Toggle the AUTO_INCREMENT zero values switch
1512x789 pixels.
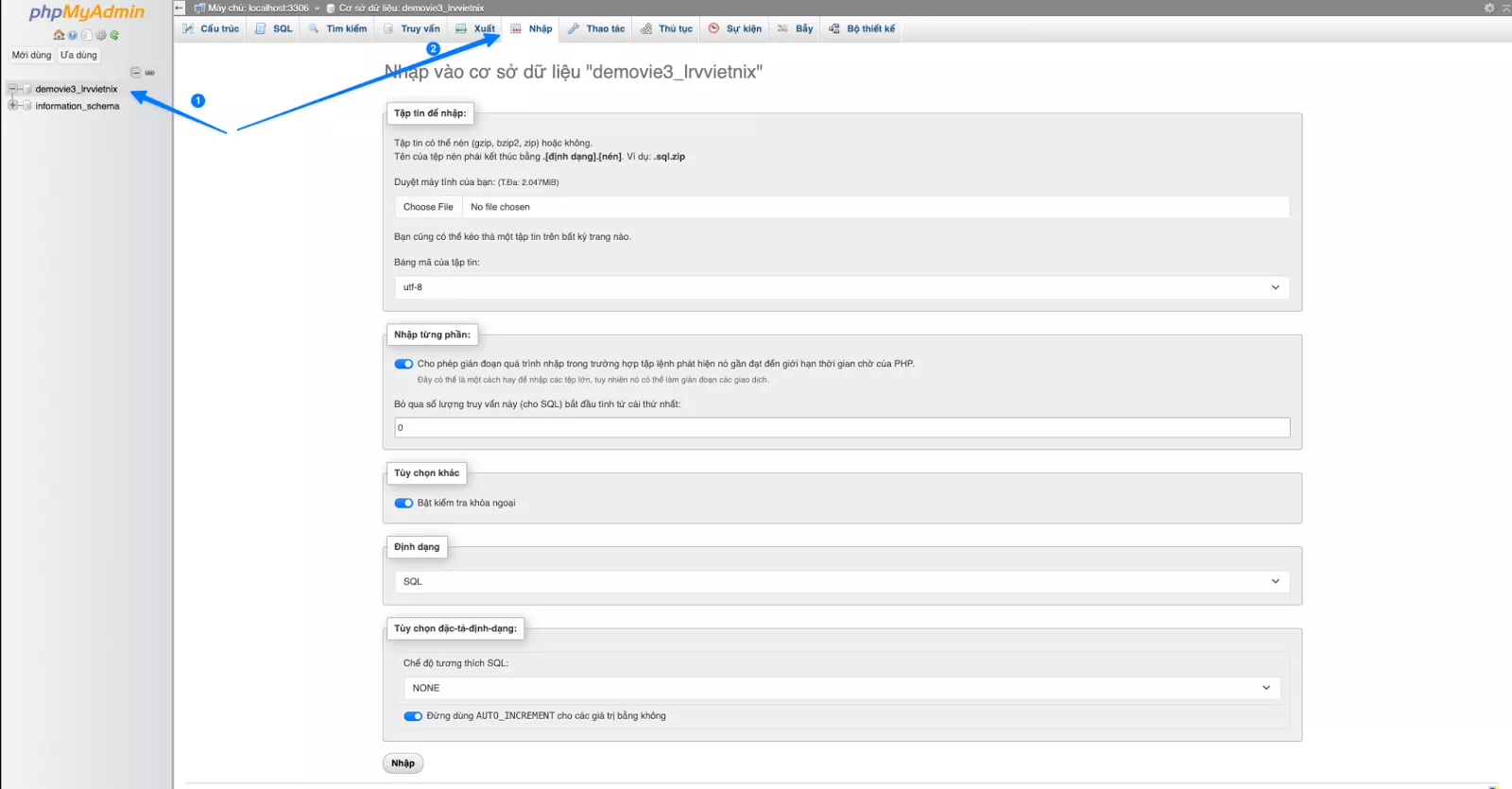(413, 716)
